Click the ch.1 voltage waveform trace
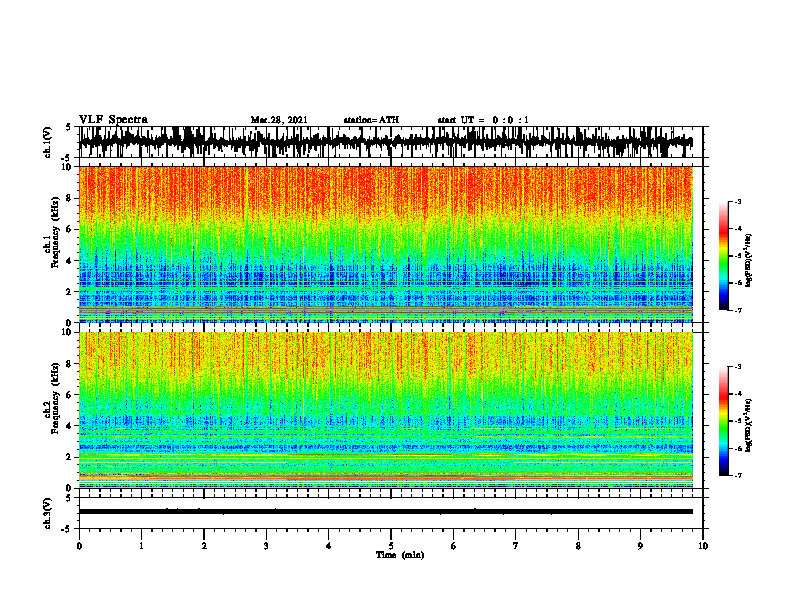The width and height of the screenshot is (792, 612). click(x=385, y=142)
